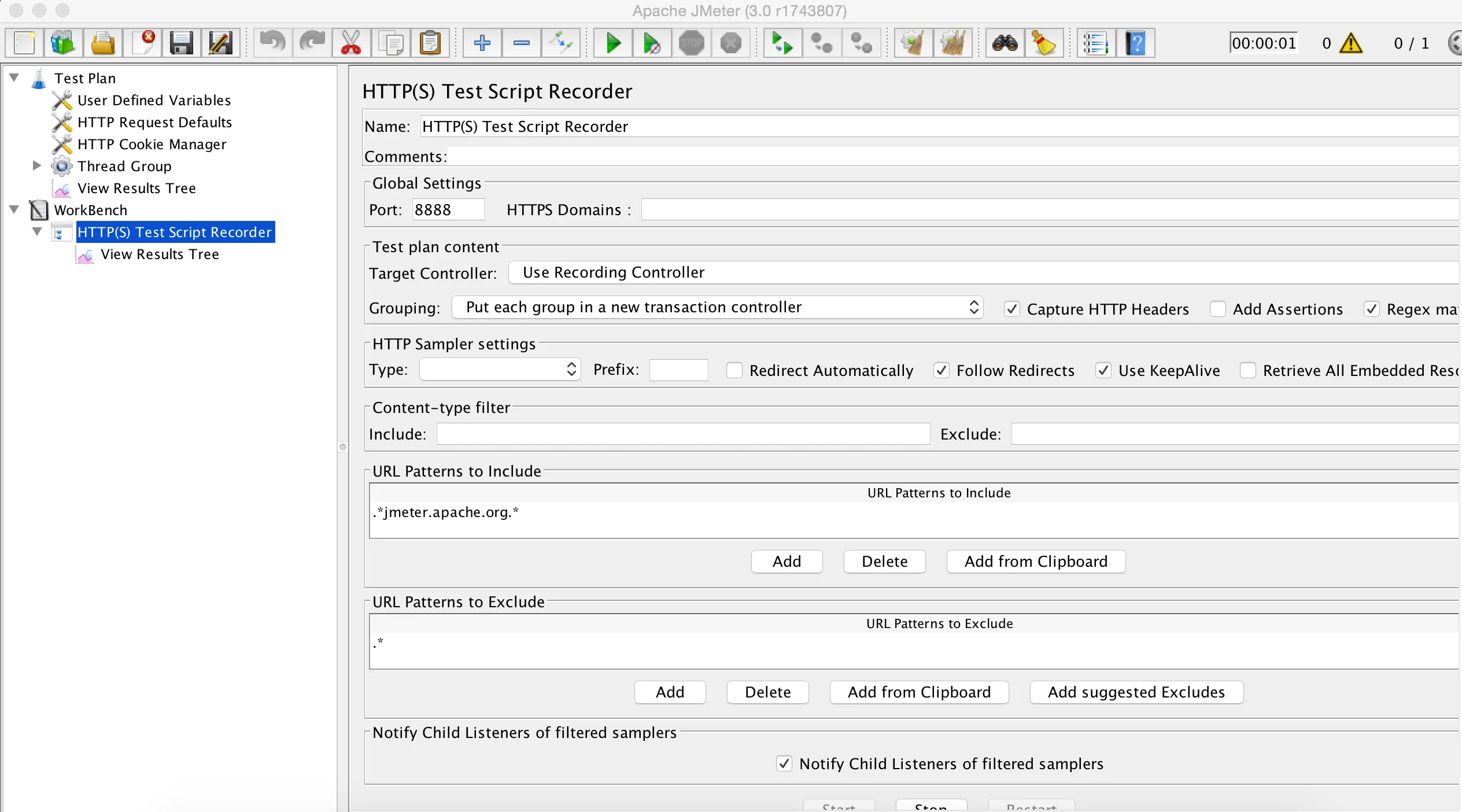Expand the Thread Group tree node
This screenshot has height=812, width=1462.
click(36, 166)
